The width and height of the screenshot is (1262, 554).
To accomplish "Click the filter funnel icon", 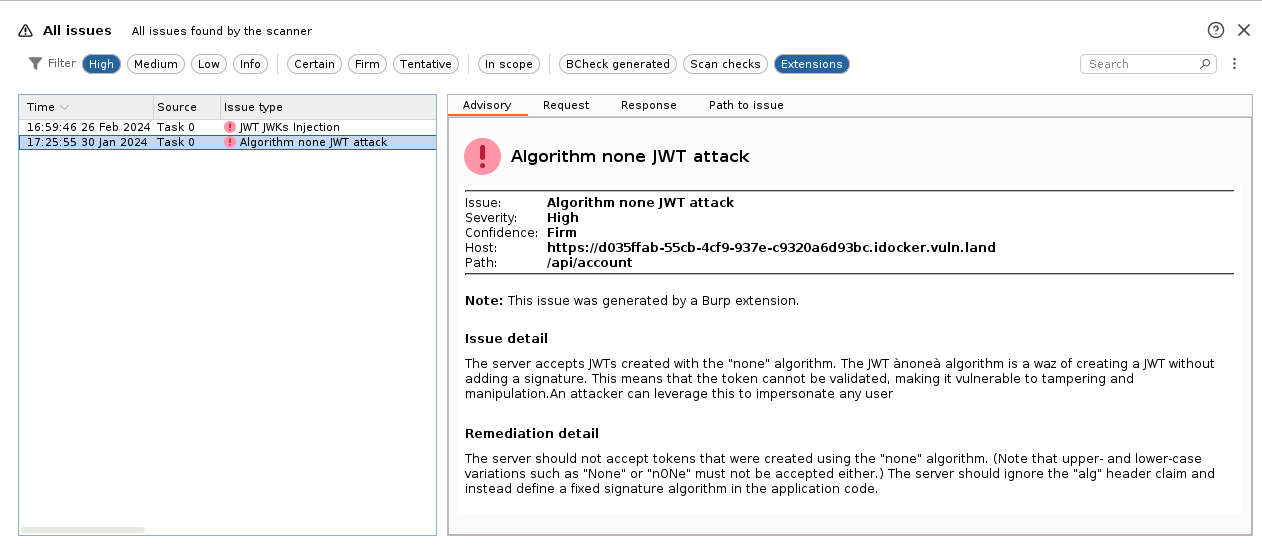I will click(x=35, y=64).
